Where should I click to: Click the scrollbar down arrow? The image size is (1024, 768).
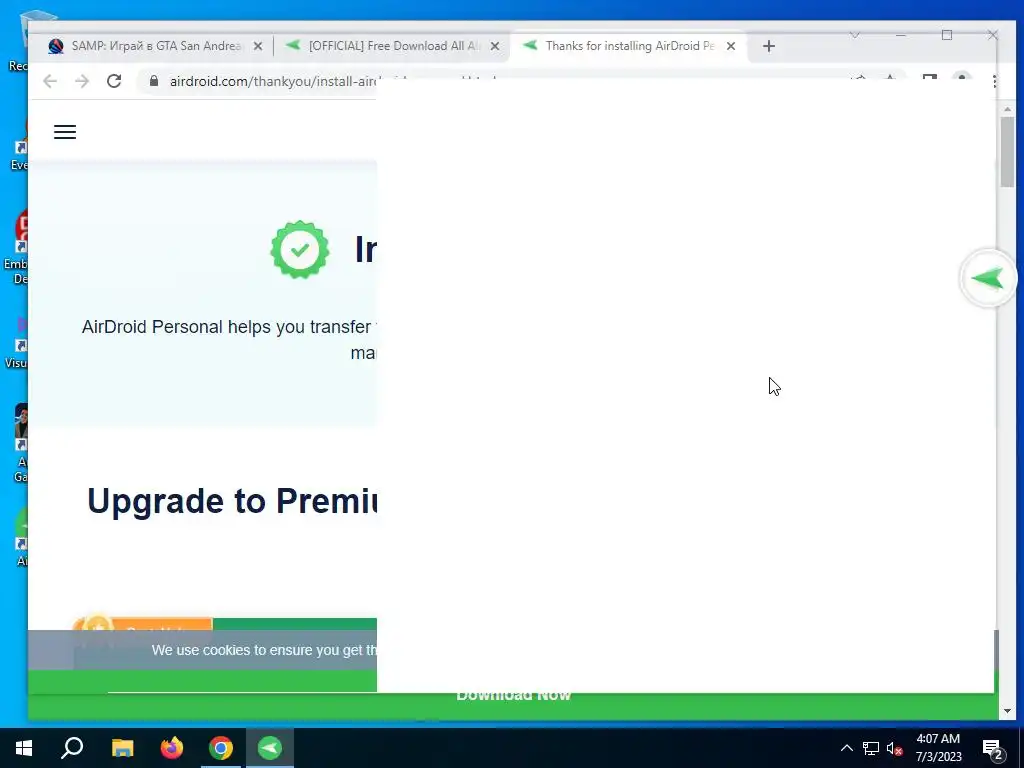[x=1007, y=711]
